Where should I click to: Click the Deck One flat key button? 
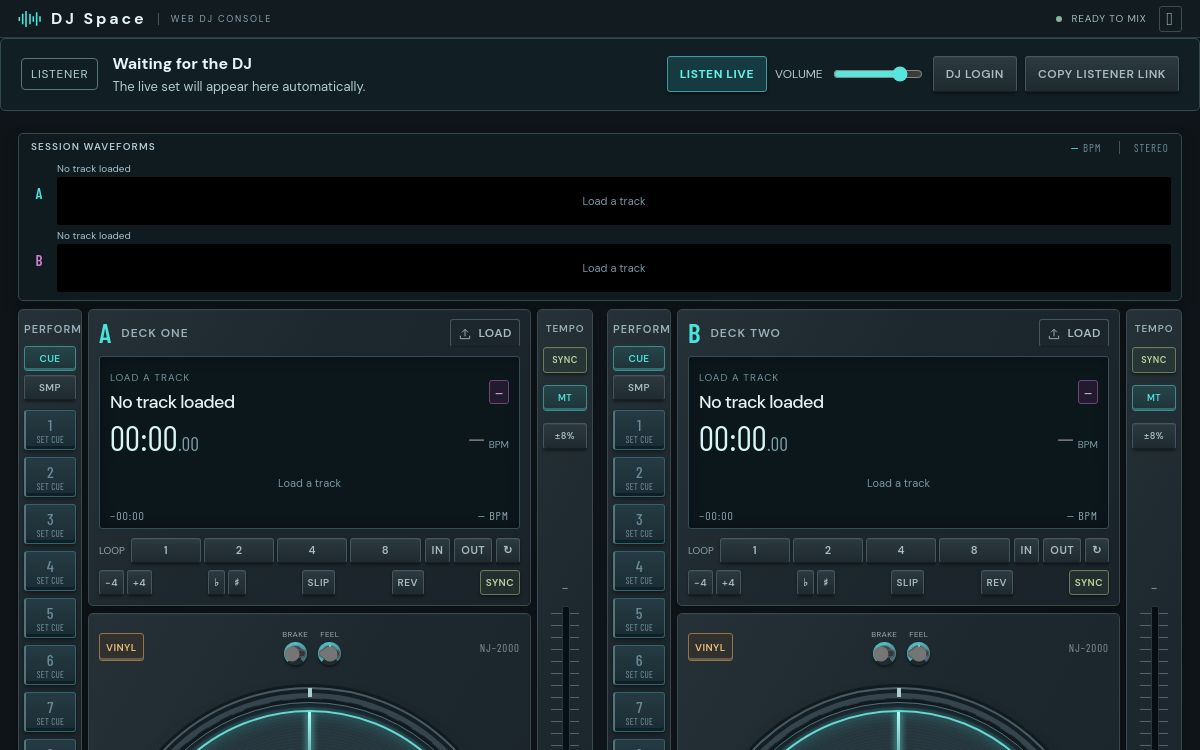217,583
